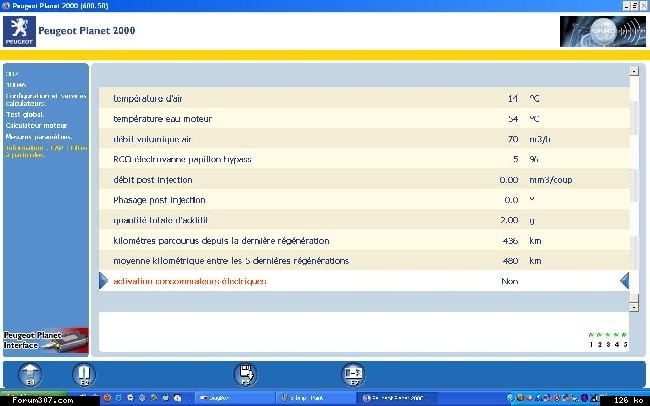Screen dimensions: 650x406
Task: Click the left-pointing arrow on the selected row
Action: tap(624, 281)
